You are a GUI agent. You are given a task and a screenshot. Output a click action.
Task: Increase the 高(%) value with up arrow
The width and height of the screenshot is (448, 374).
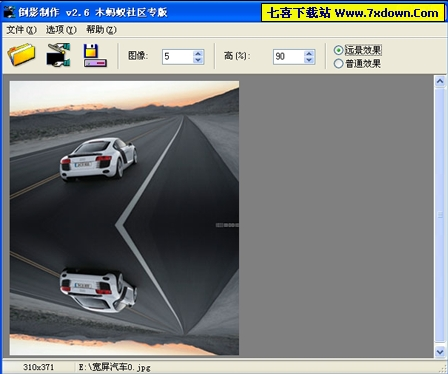(309, 53)
